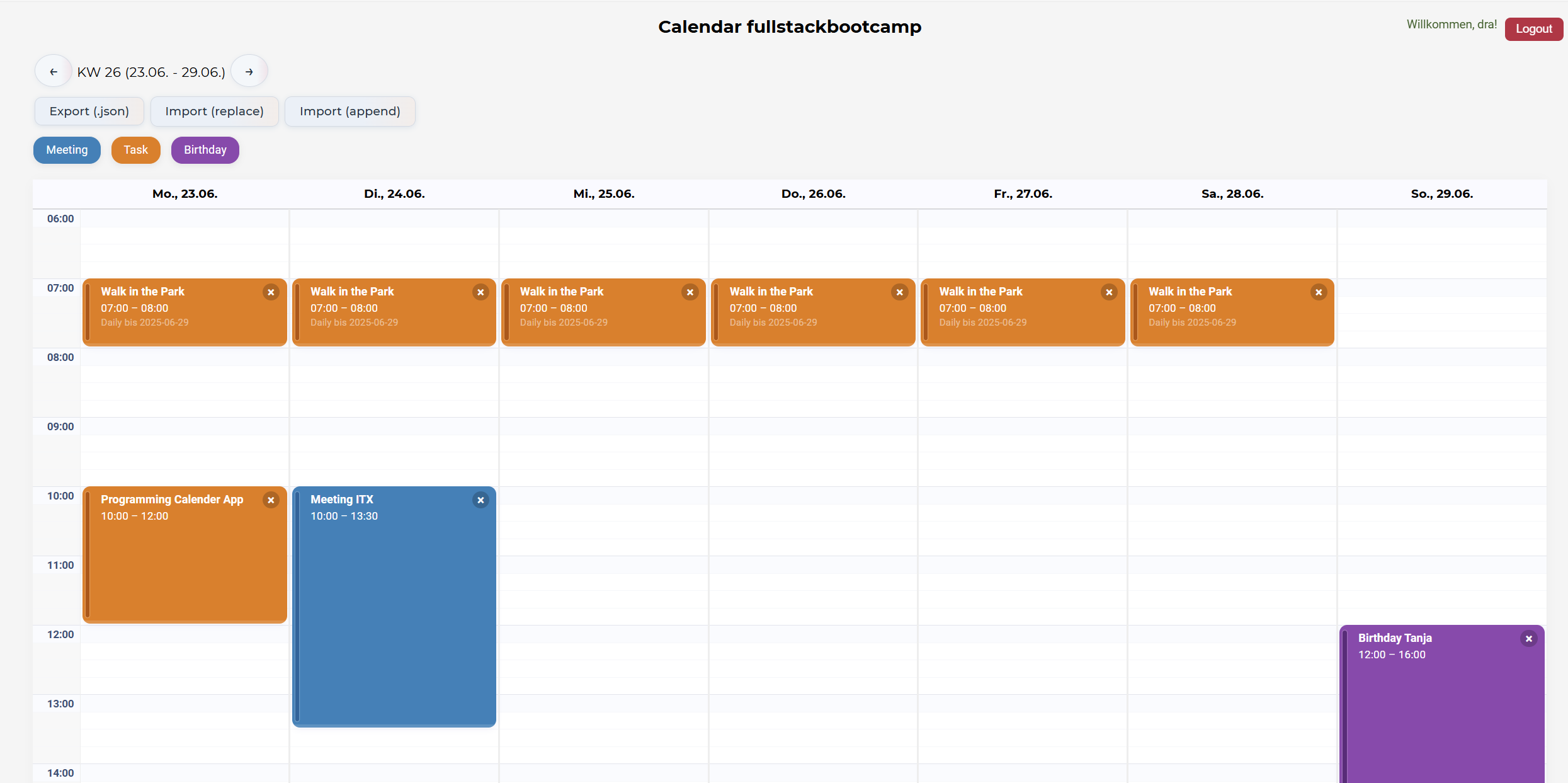The height and width of the screenshot is (783, 1568).
Task: Go to next week with right arrow
Action: click(x=249, y=72)
